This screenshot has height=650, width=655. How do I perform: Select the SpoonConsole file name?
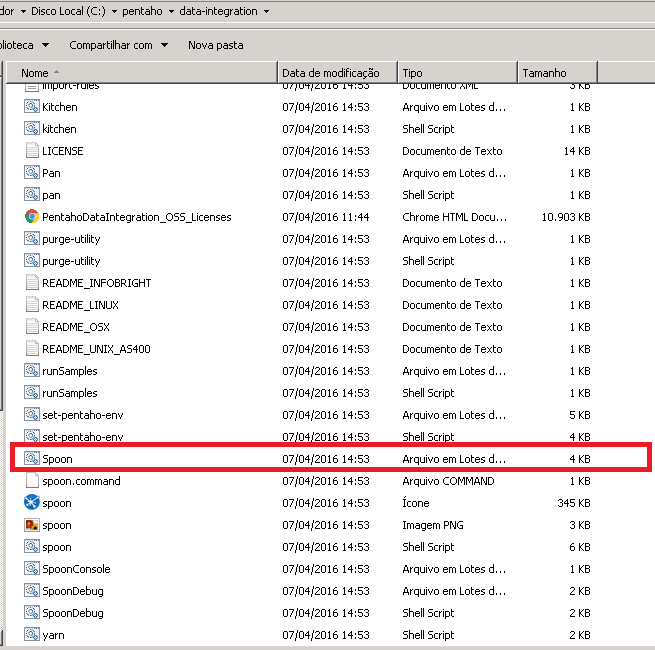coord(76,569)
